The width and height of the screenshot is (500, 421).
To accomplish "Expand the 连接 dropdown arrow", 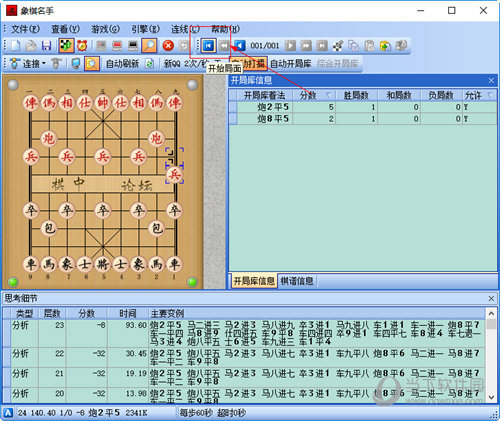I will point(44,63).
